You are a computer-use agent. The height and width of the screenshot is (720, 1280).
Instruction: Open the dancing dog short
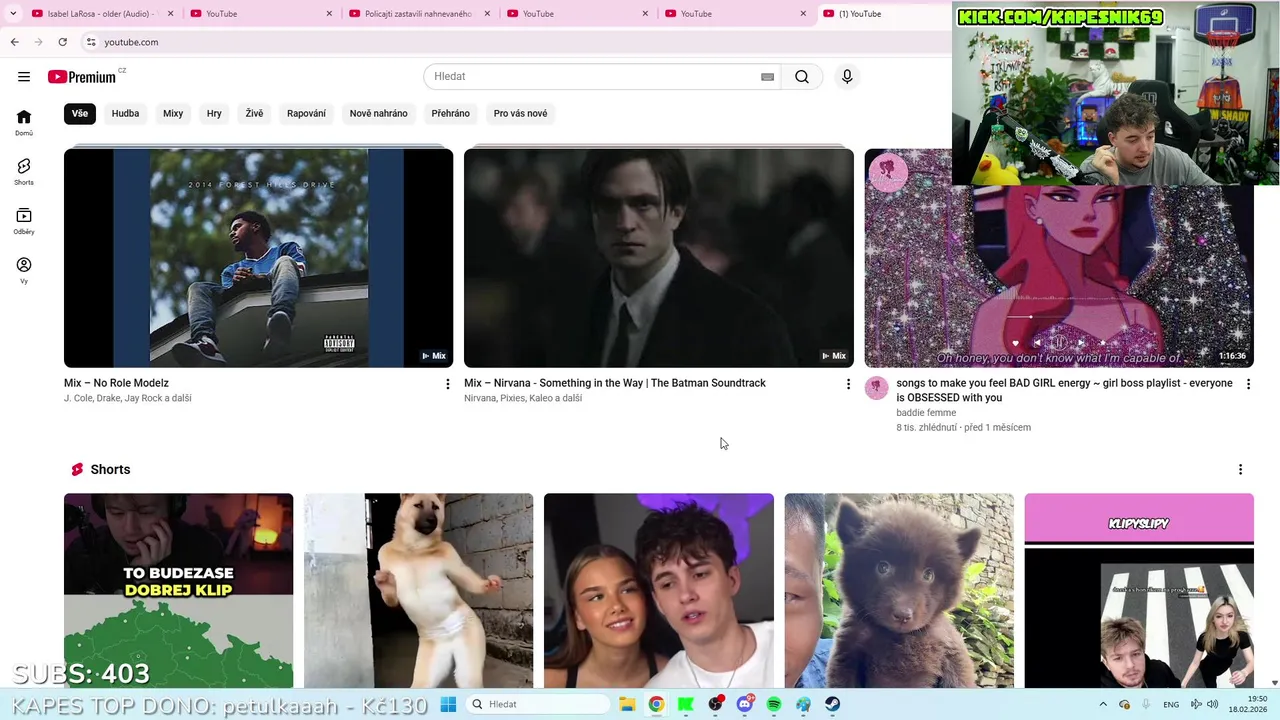[x=418, y=591]
